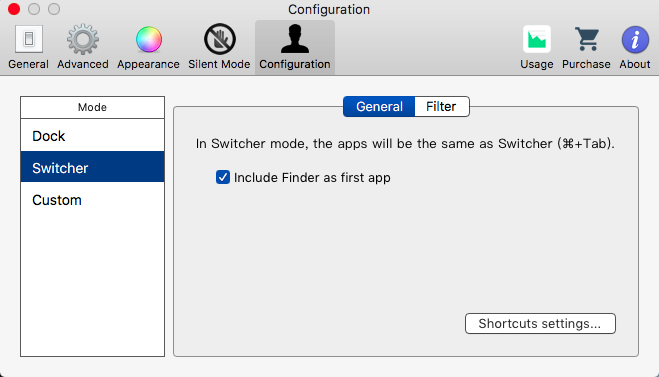
Task: Open the Silent Mode pane icon
Action: pos(219,39)
